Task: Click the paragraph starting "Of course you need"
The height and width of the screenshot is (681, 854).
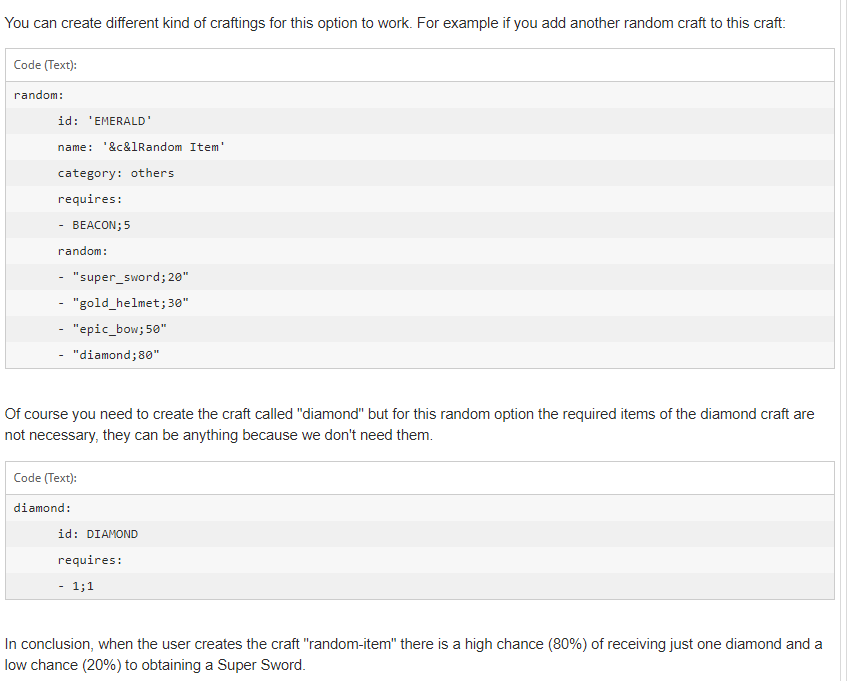Action: [409, 424]
